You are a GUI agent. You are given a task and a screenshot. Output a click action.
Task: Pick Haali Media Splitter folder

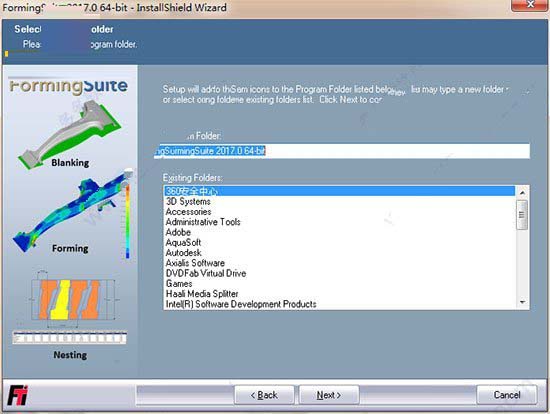click(339, 294)
